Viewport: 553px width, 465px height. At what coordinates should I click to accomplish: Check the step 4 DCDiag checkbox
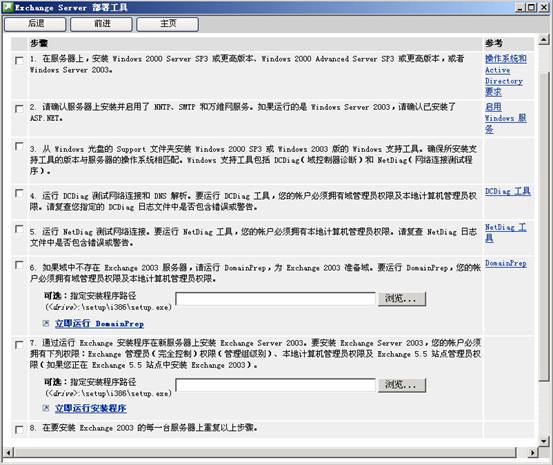tap(19, 193)
